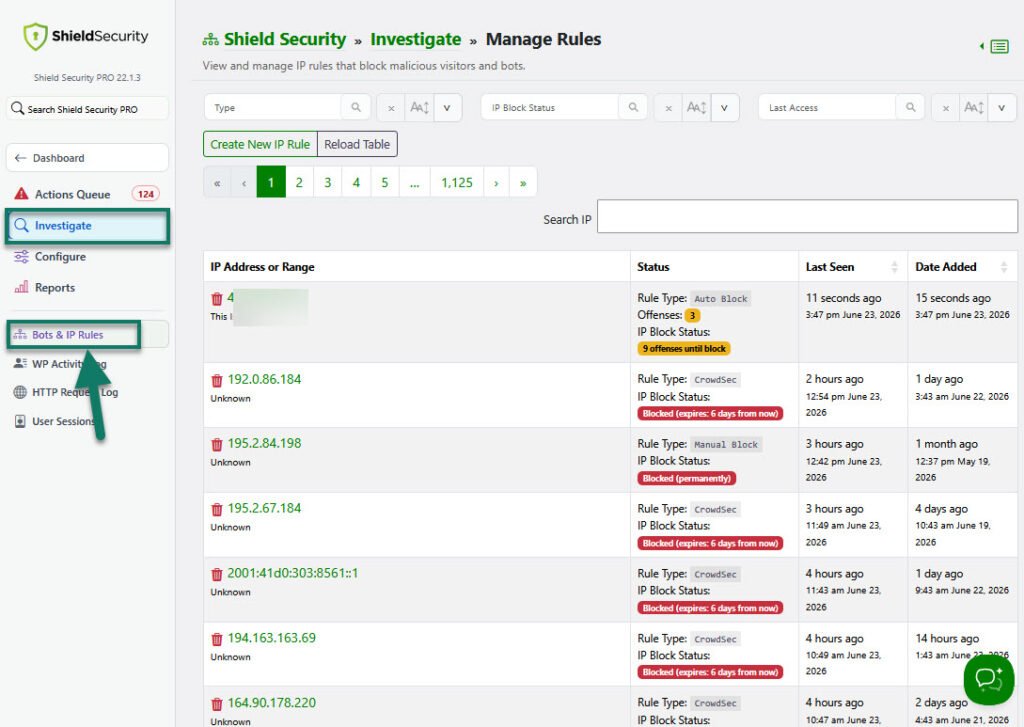1024x727 pixels.
Task: Open IP address 195.2.84.198 details
Action: click(x=264, y=444)
